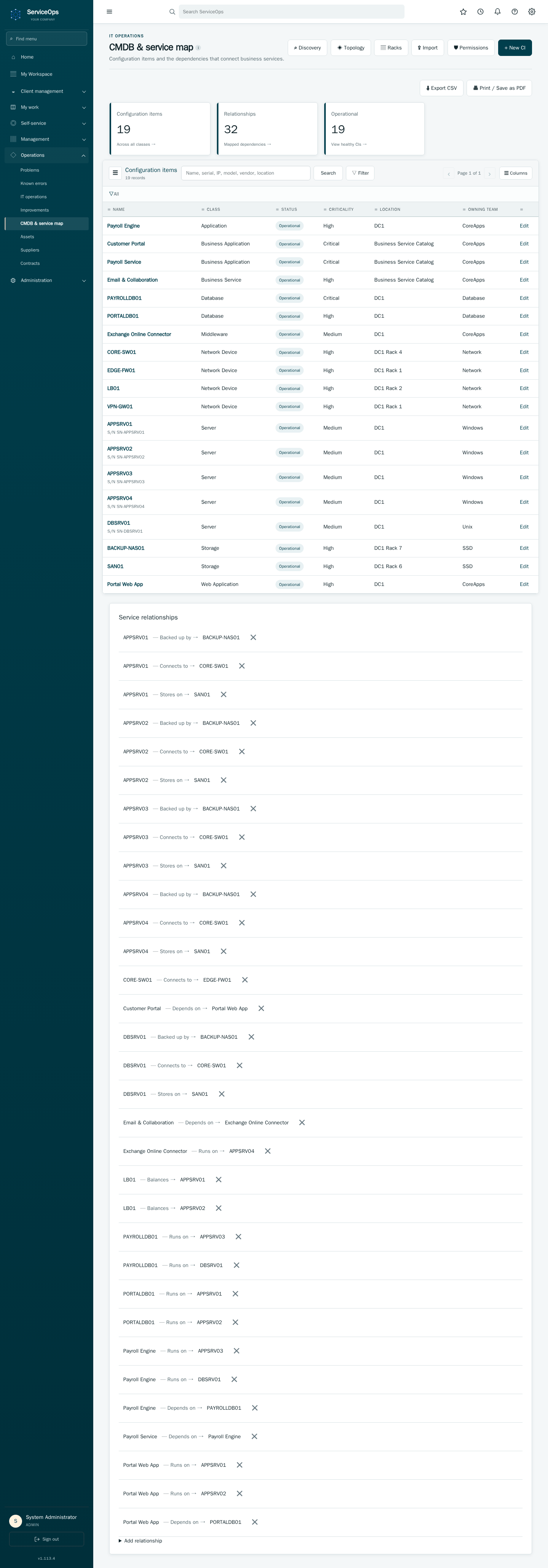Go to previous page arrow in pagination
The height and width of the screenshot is (1568, 548).
(449, 174)
